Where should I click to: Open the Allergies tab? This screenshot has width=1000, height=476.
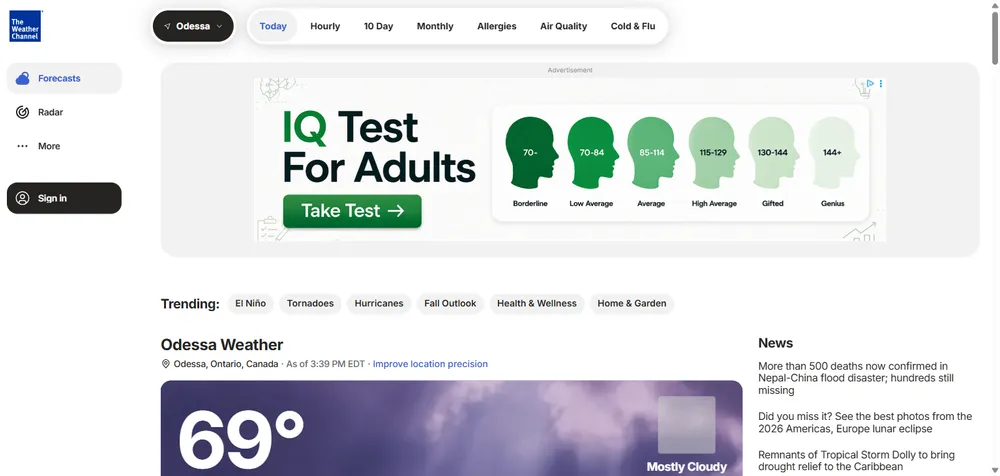click(x=497, y=26)
